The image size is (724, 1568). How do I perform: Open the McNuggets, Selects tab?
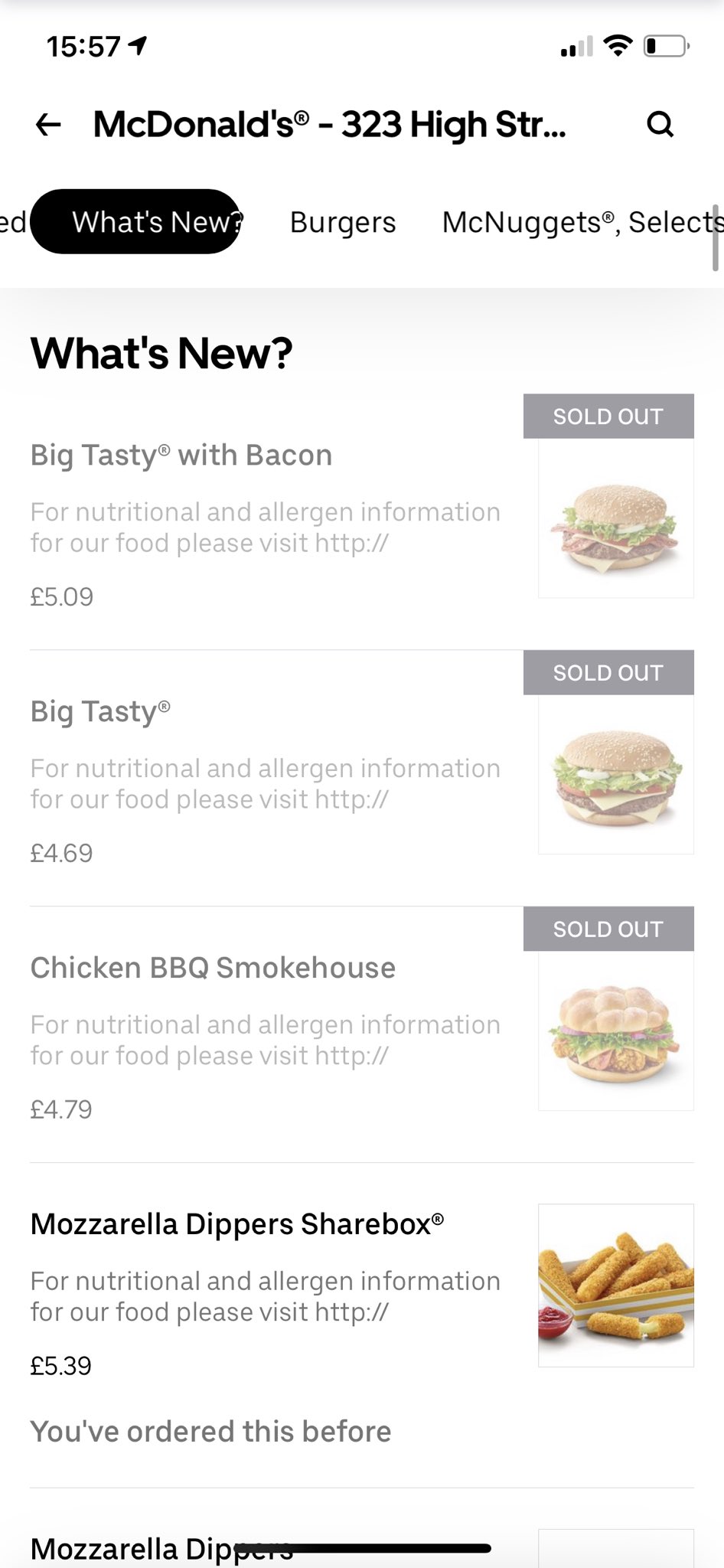[x=582, y=222]
